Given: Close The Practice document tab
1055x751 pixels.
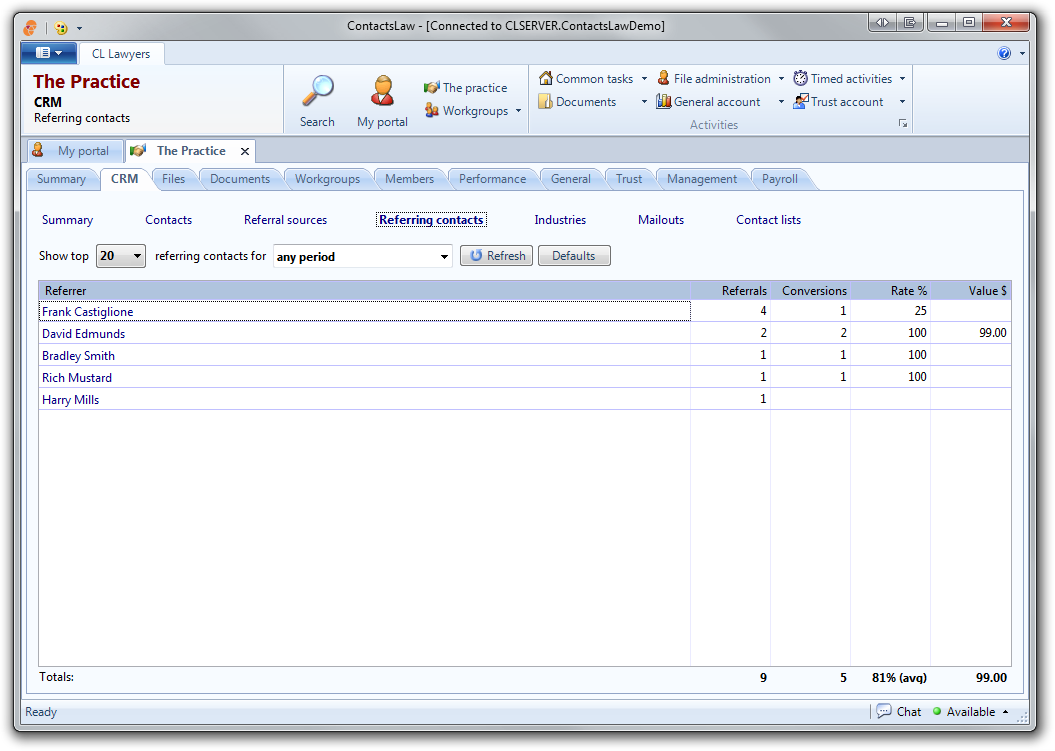Looking at the screenshot, I should pos(245,151).
